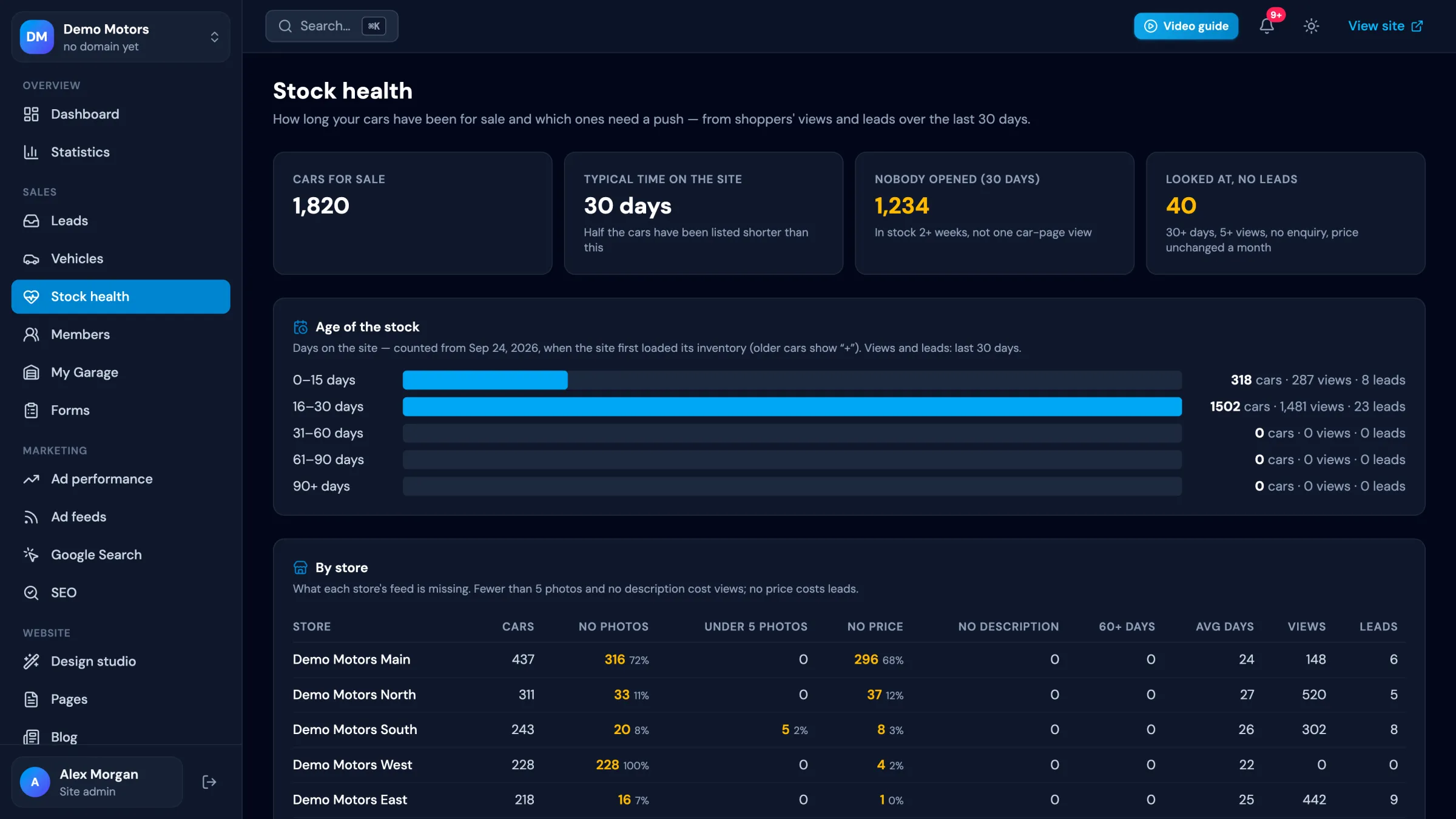Click the Statistics bar chart icon

tap(31, 152)
